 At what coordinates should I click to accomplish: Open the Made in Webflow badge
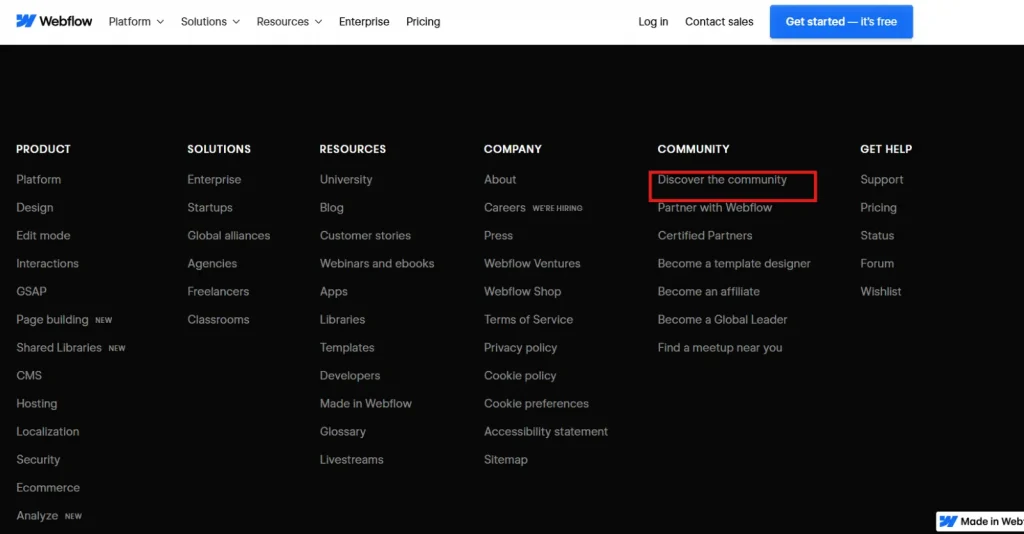pos(980,521)
